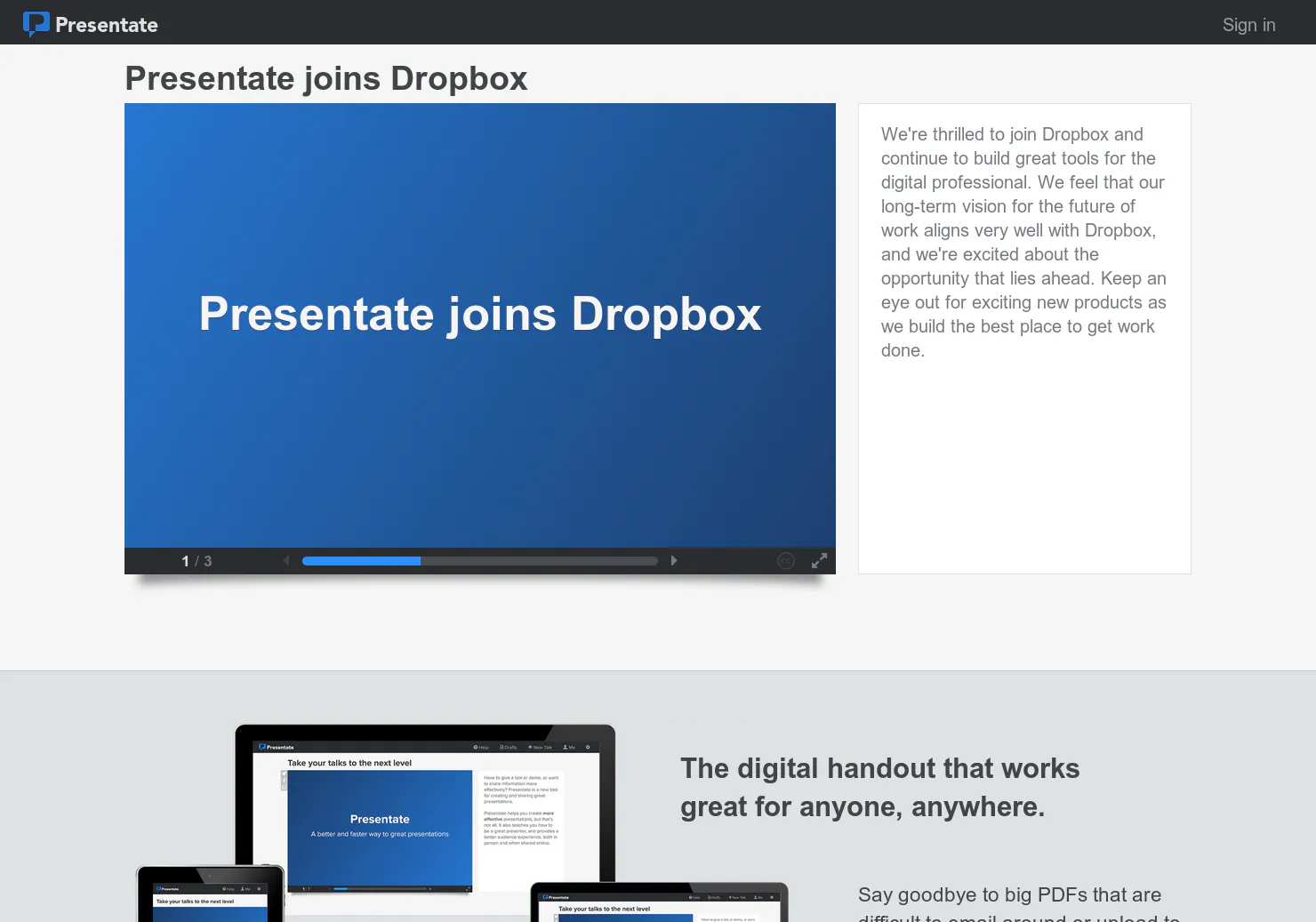Open the Sign in link

pyautogui.click(x=1248, y=25)
